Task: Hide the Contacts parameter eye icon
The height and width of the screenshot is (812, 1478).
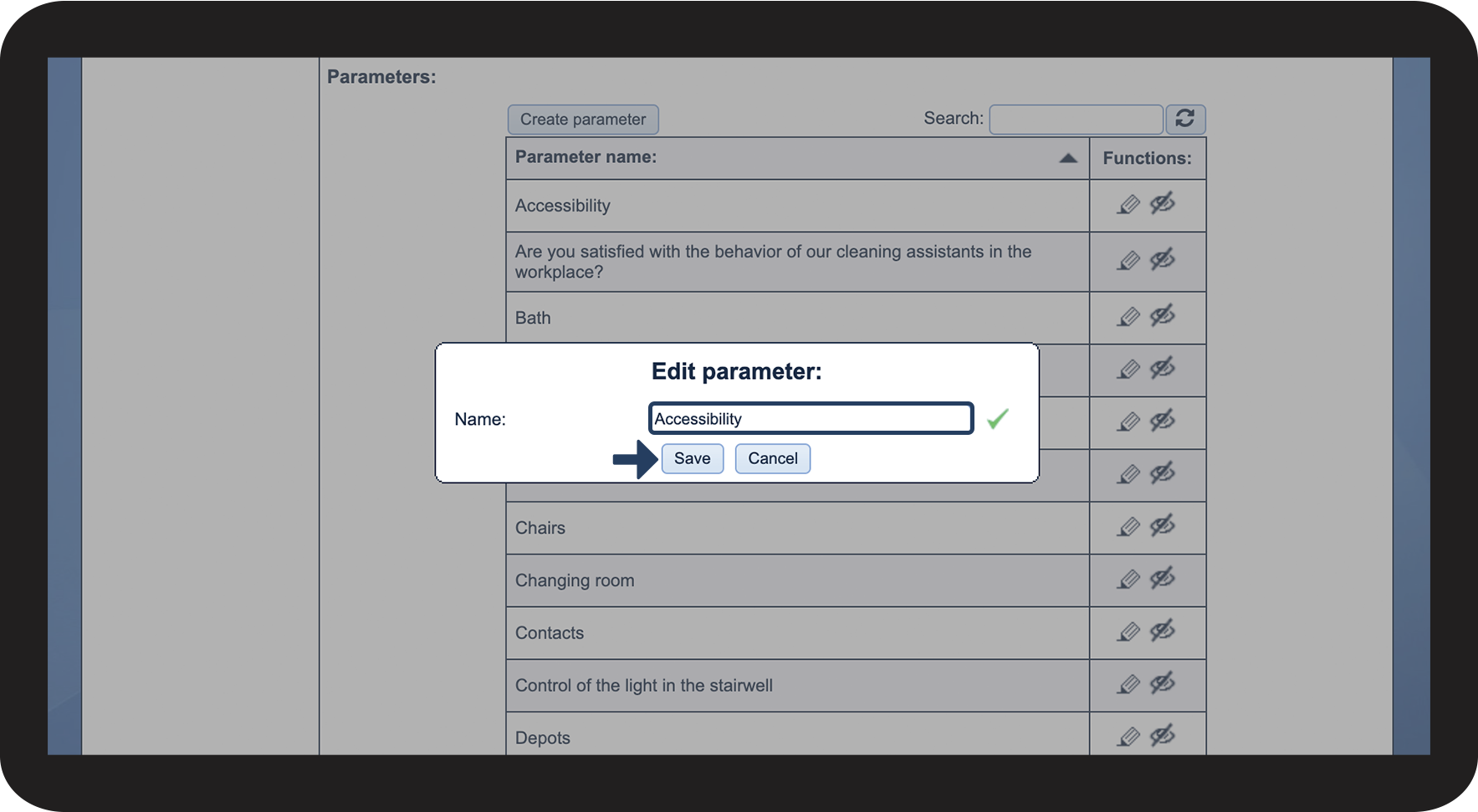Action: (1163, 631)
